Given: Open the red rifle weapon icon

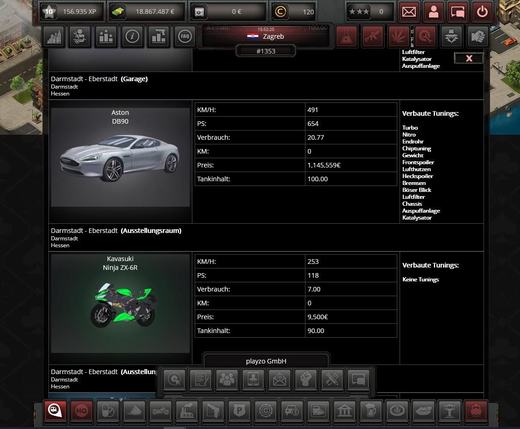Looking at the screenshot, I should pyautogui.click(x=373, y=36).
